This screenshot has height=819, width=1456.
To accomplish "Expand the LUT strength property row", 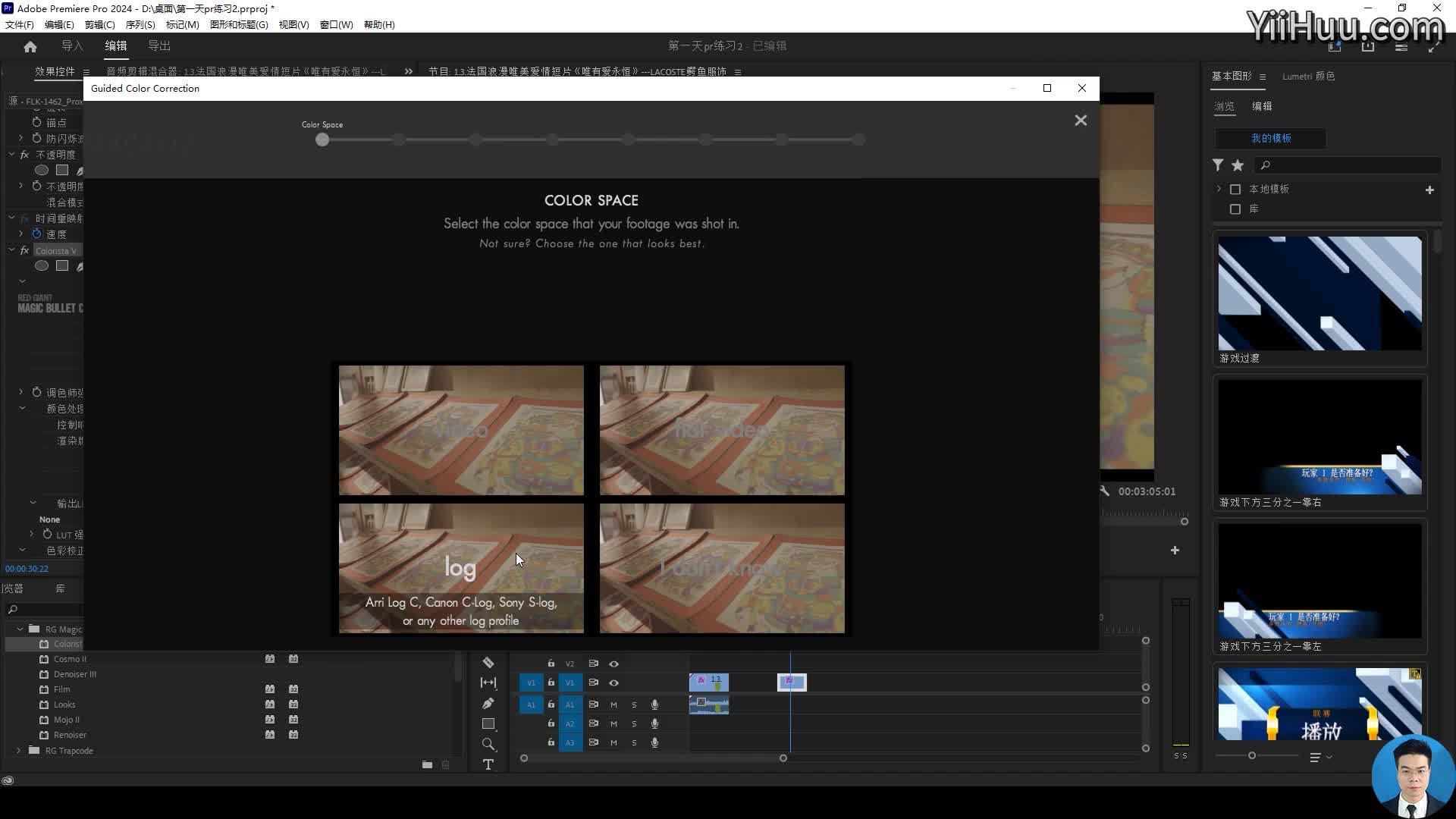I will [32, 535].
